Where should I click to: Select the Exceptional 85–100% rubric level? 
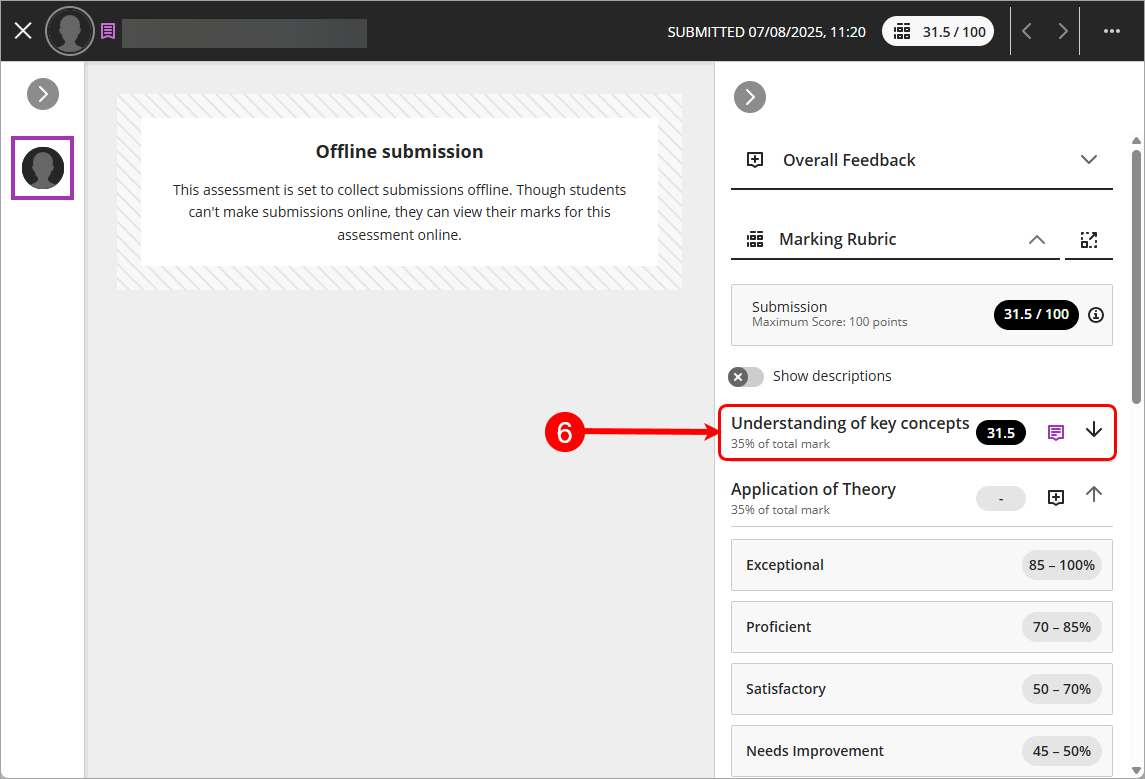tap(921, 565)
